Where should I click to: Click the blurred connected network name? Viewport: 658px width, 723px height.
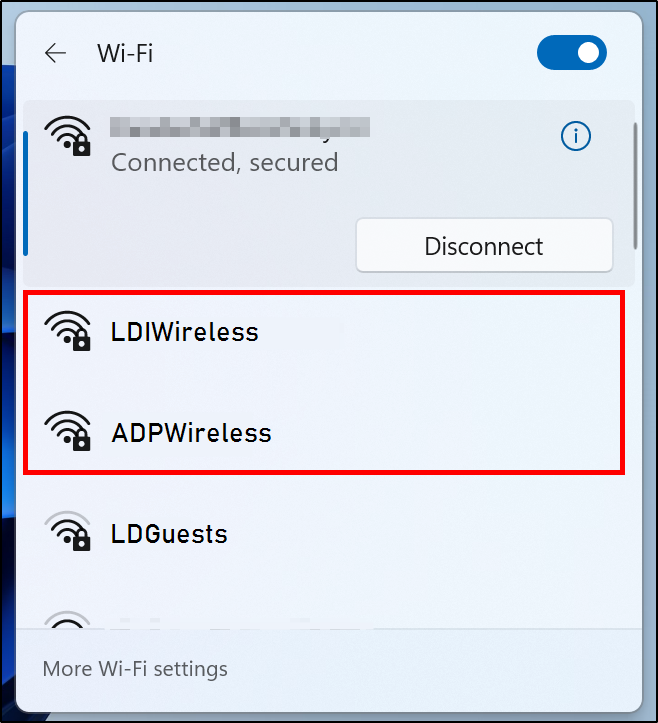[240, 127]
